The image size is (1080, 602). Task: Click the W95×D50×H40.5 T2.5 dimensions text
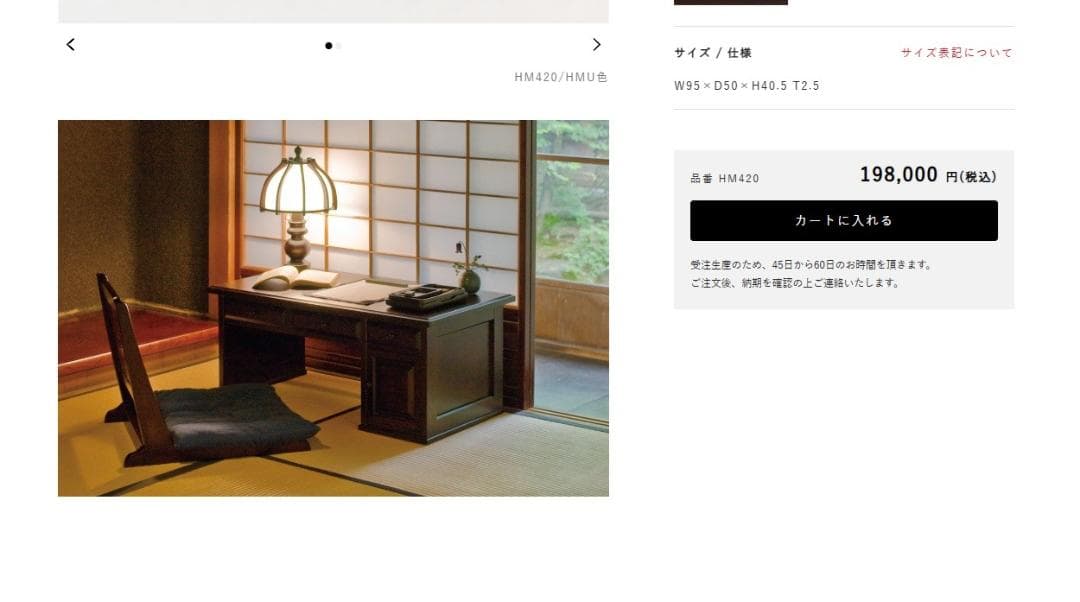click(x=747, y=86)
